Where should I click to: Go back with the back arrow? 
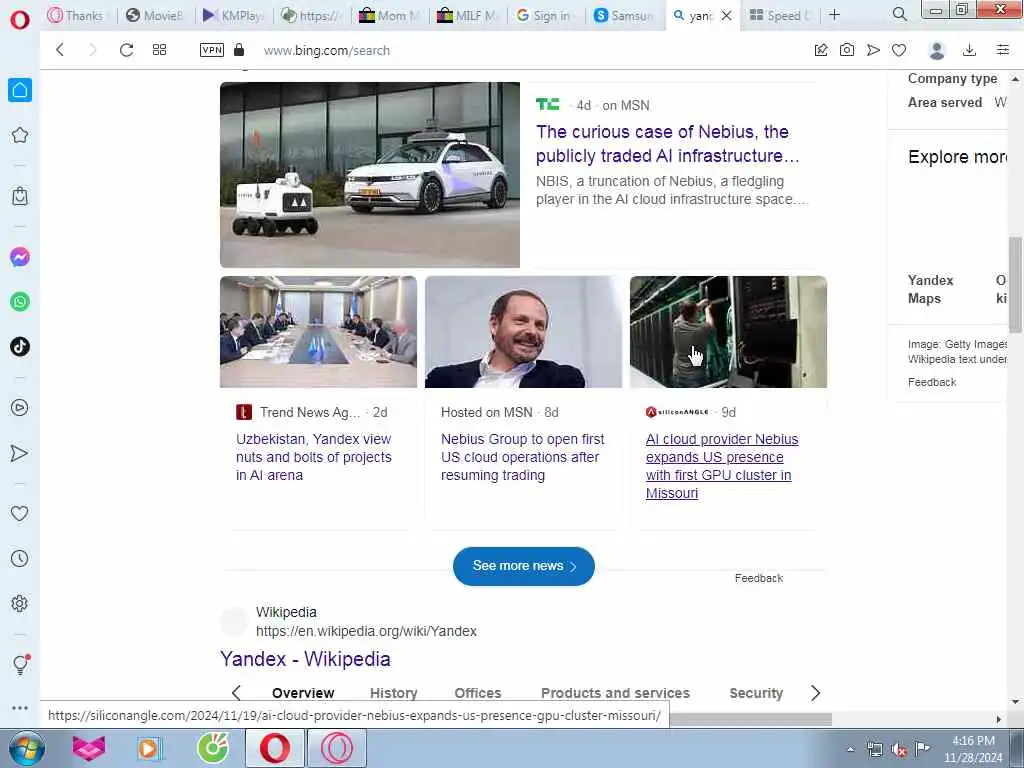pyautogui.click(x=59, y=50)
